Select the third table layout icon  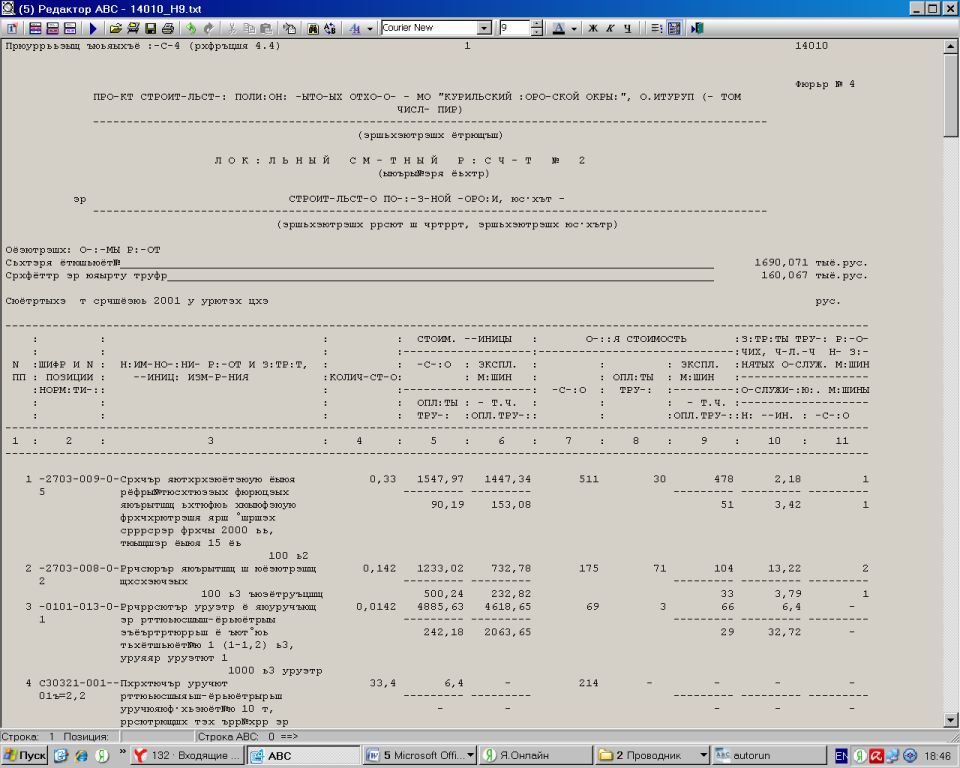70,28
